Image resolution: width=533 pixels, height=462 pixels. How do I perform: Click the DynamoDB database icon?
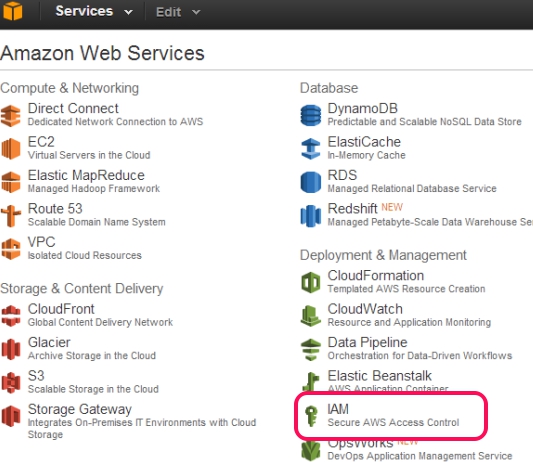tap(311, 115)
